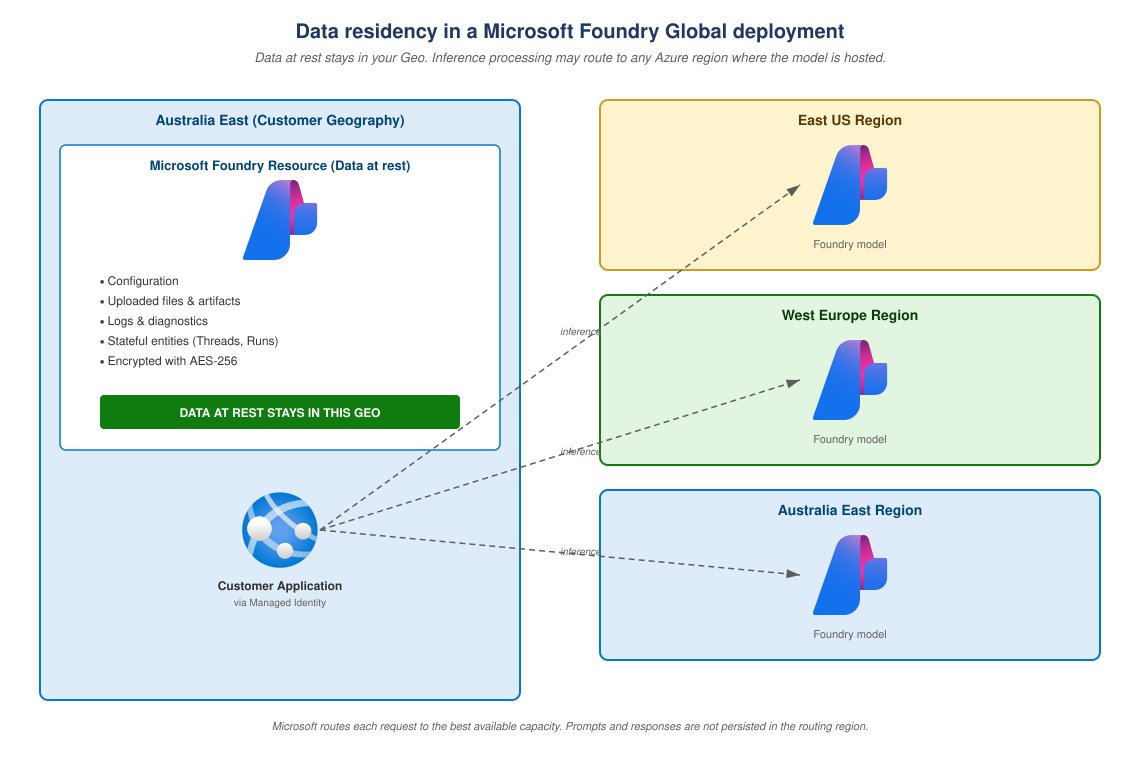1140x760 pixels.
Task: Click the Foundry model icon in West Europe Region
Action: click(x=850, y=380)
